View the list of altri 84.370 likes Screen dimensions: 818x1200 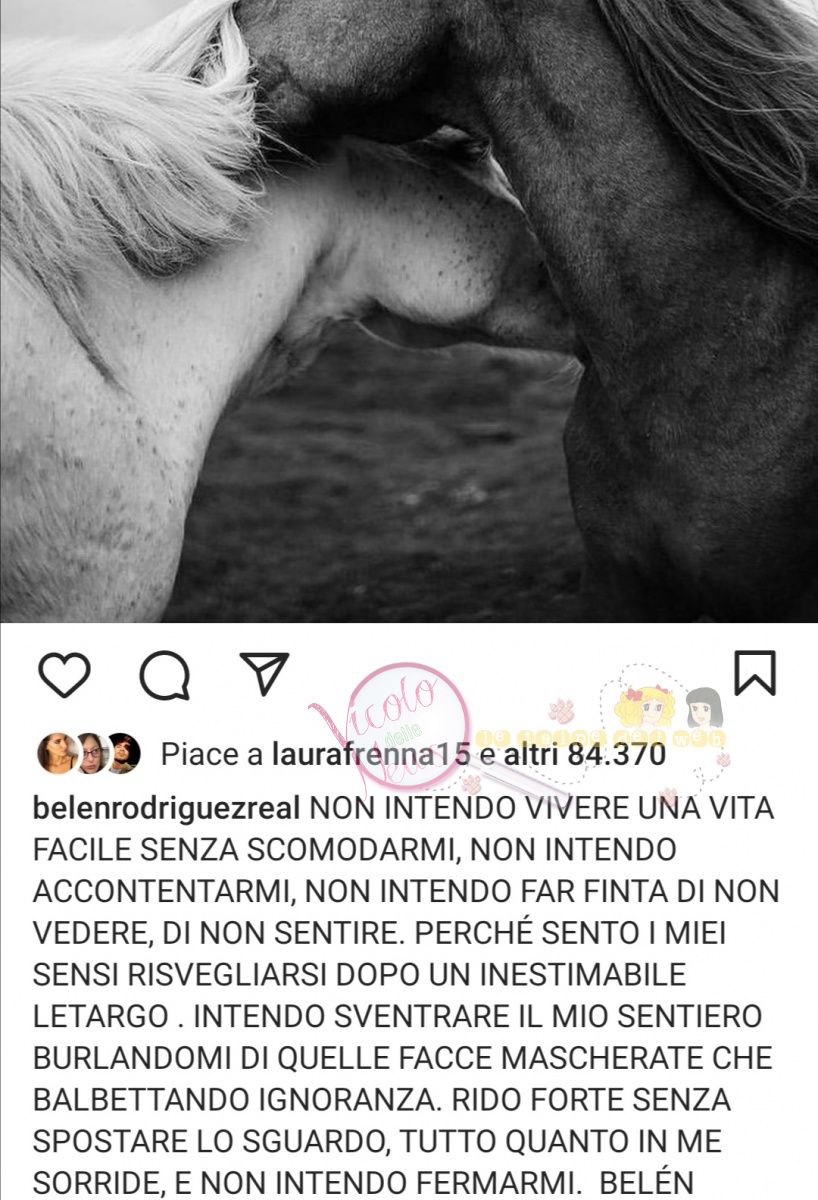(x=584, y=755)
